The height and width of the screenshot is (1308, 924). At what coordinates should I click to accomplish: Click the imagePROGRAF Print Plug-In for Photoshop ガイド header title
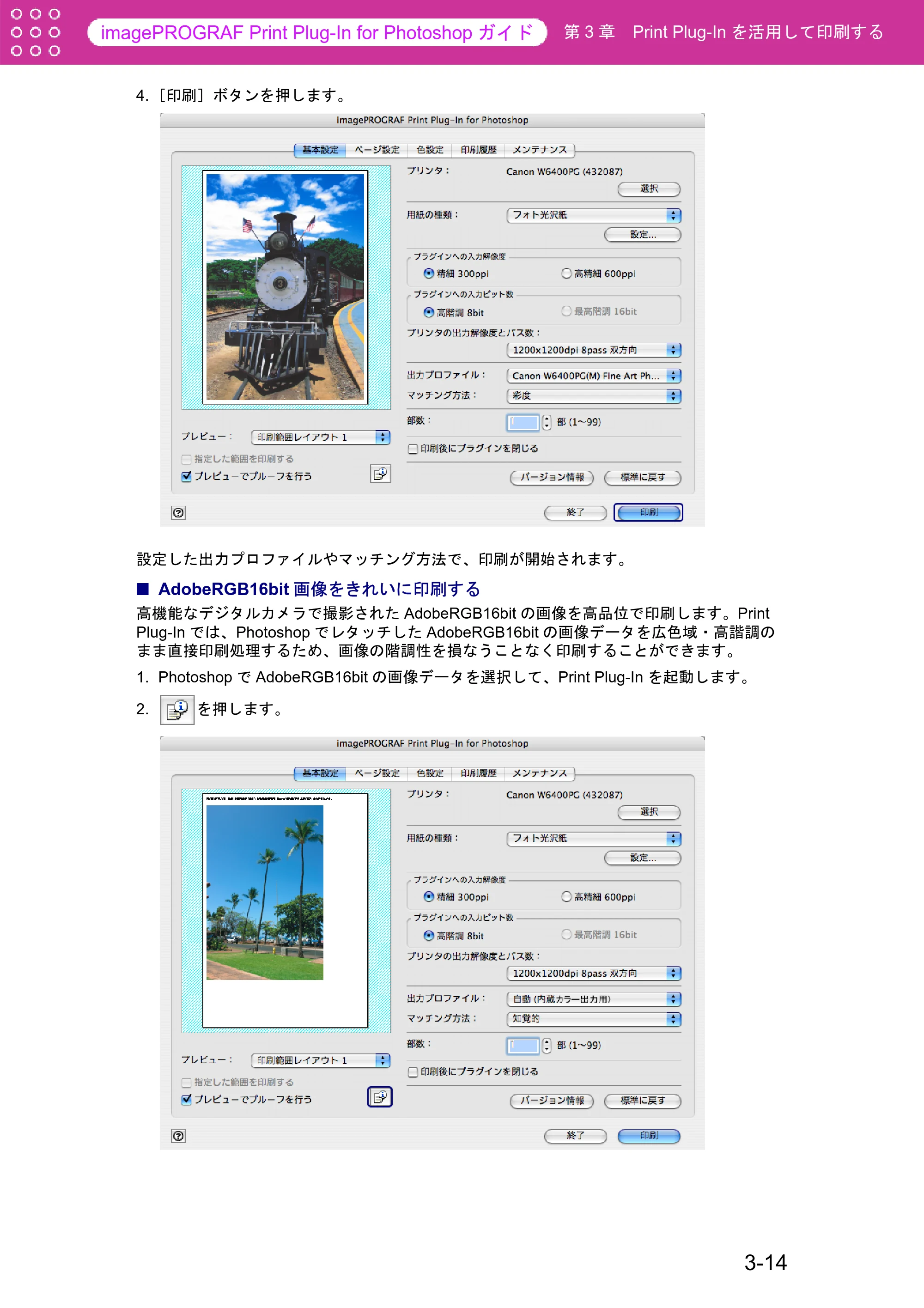tap(317, 32)
